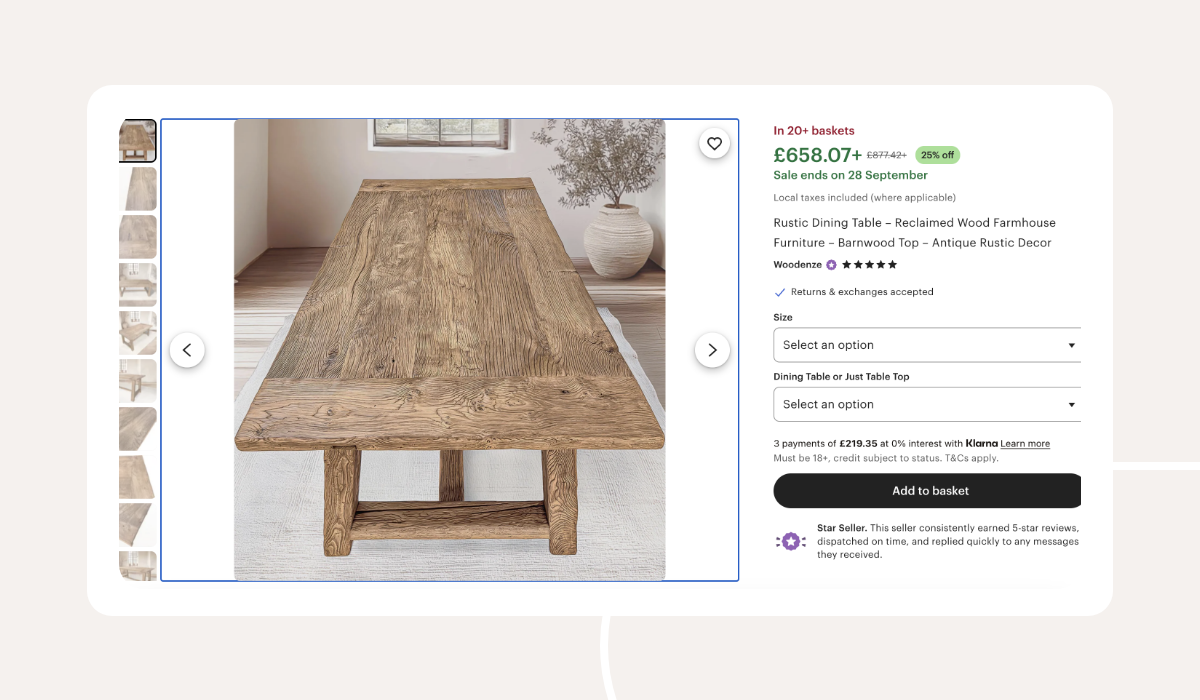Advance to the next product image
This screenshot has height=700, width=1200.
pyautogui.click(x=712, y=350)
